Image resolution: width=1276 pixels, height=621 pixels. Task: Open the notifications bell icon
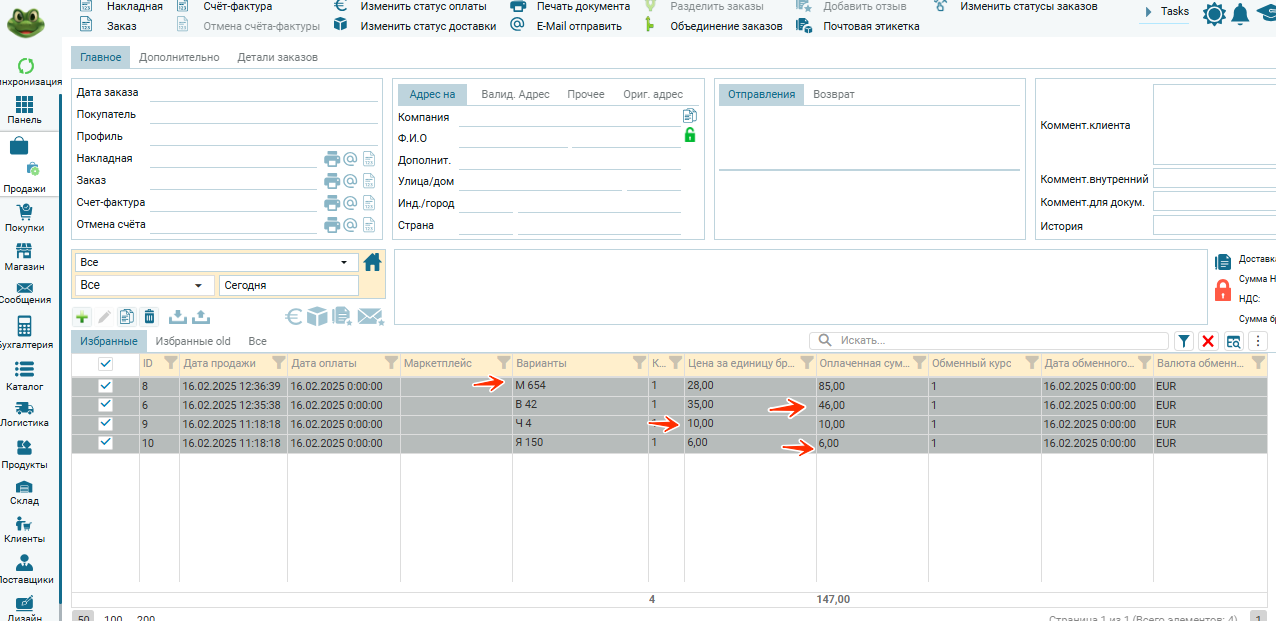point(1240,13)
